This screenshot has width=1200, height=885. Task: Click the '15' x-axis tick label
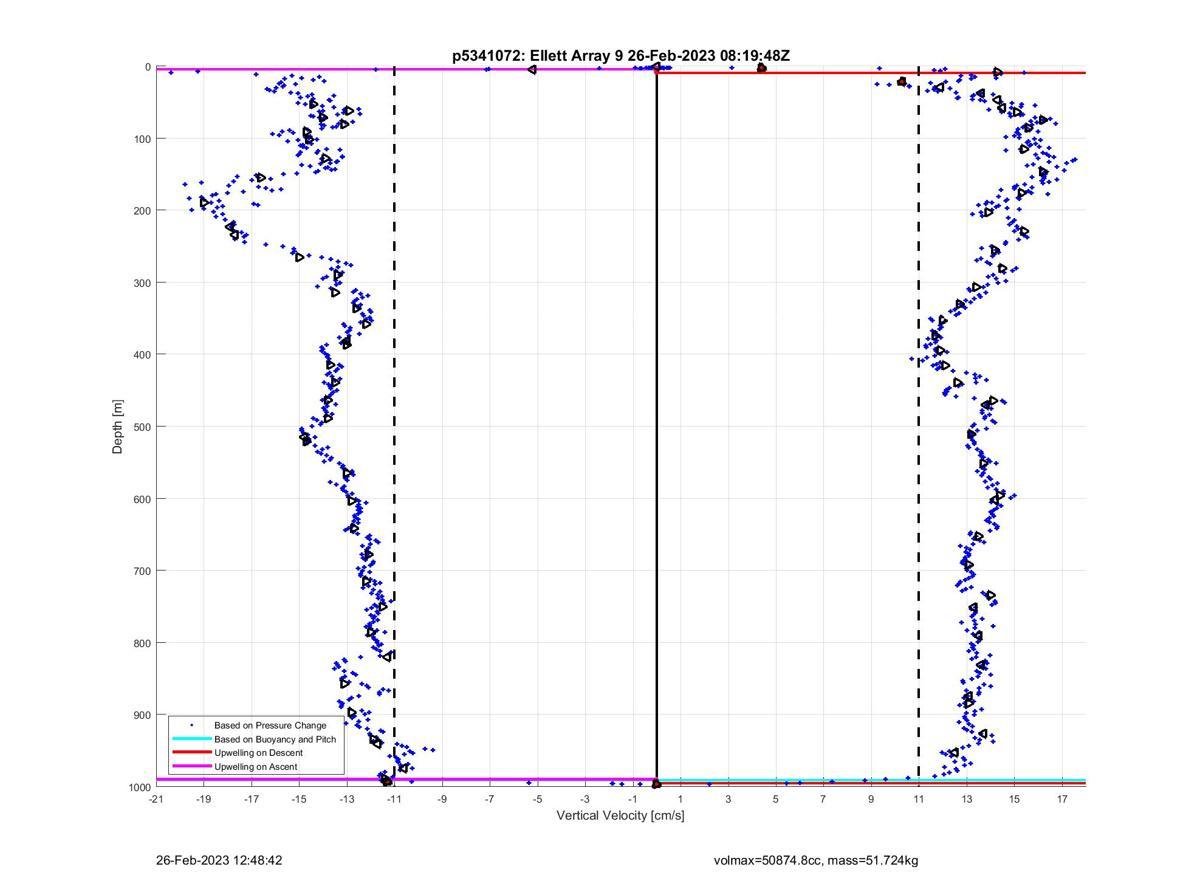click(x=1014, y=799)
